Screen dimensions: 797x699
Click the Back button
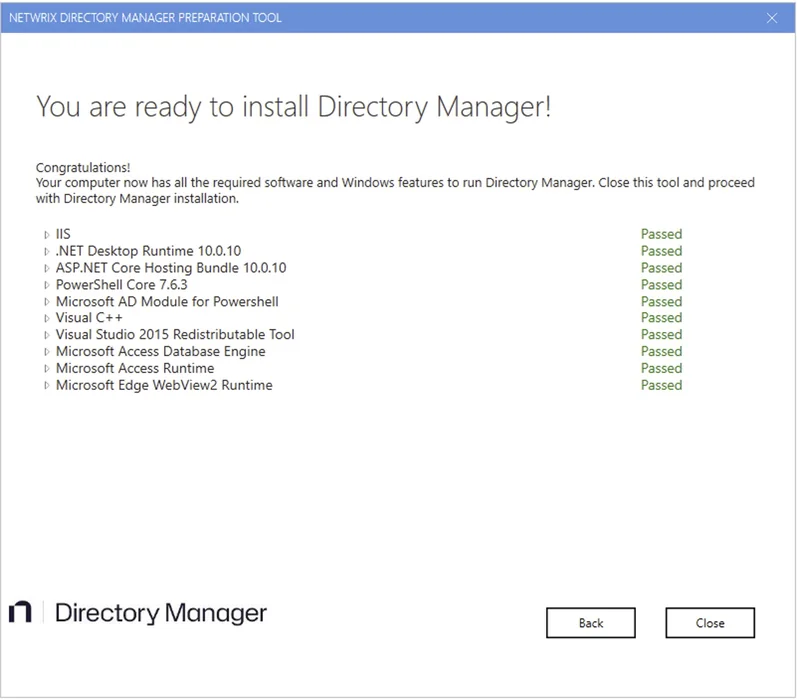(x=591, y=623)
